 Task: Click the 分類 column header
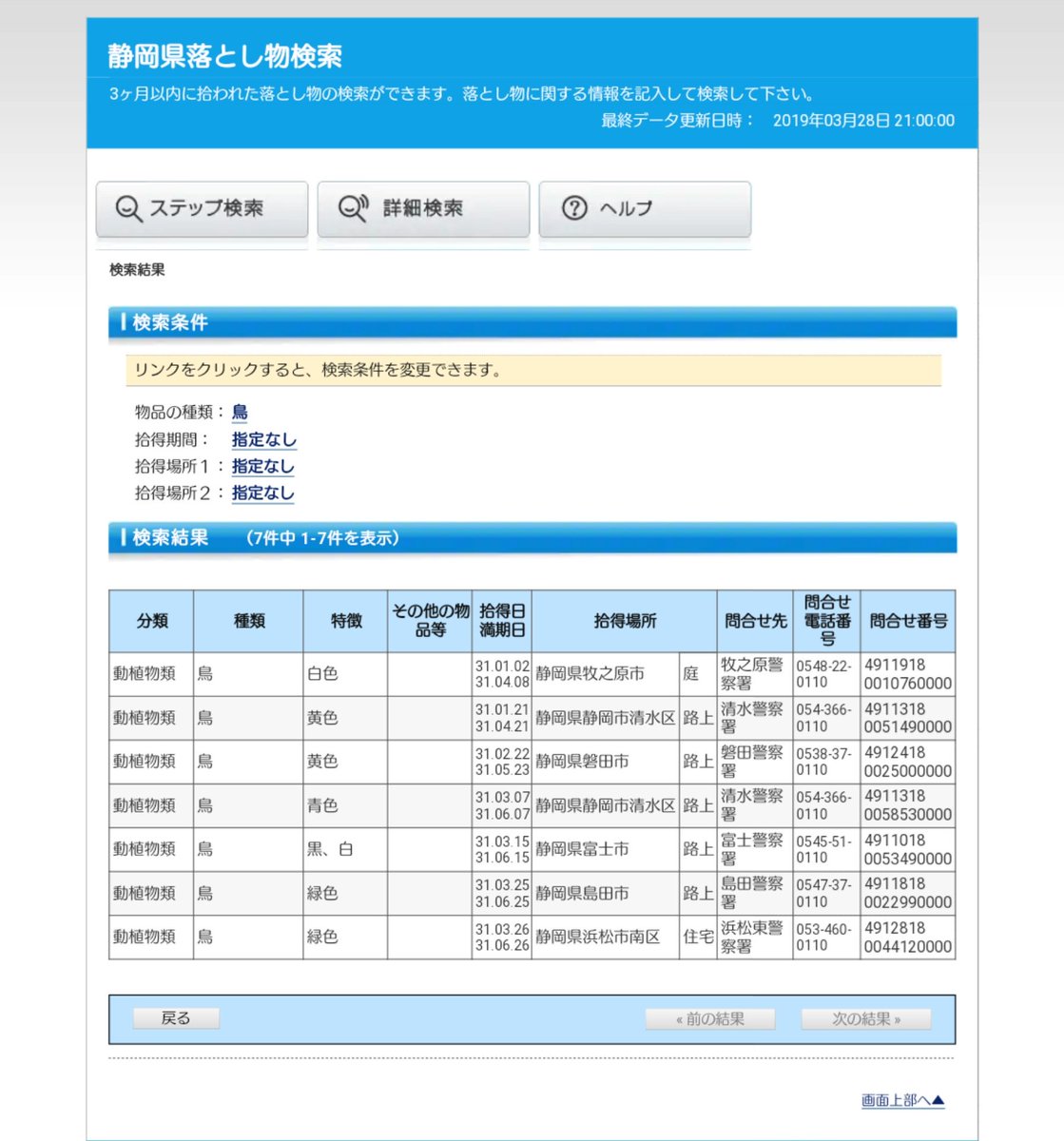(x=151, y=621)
